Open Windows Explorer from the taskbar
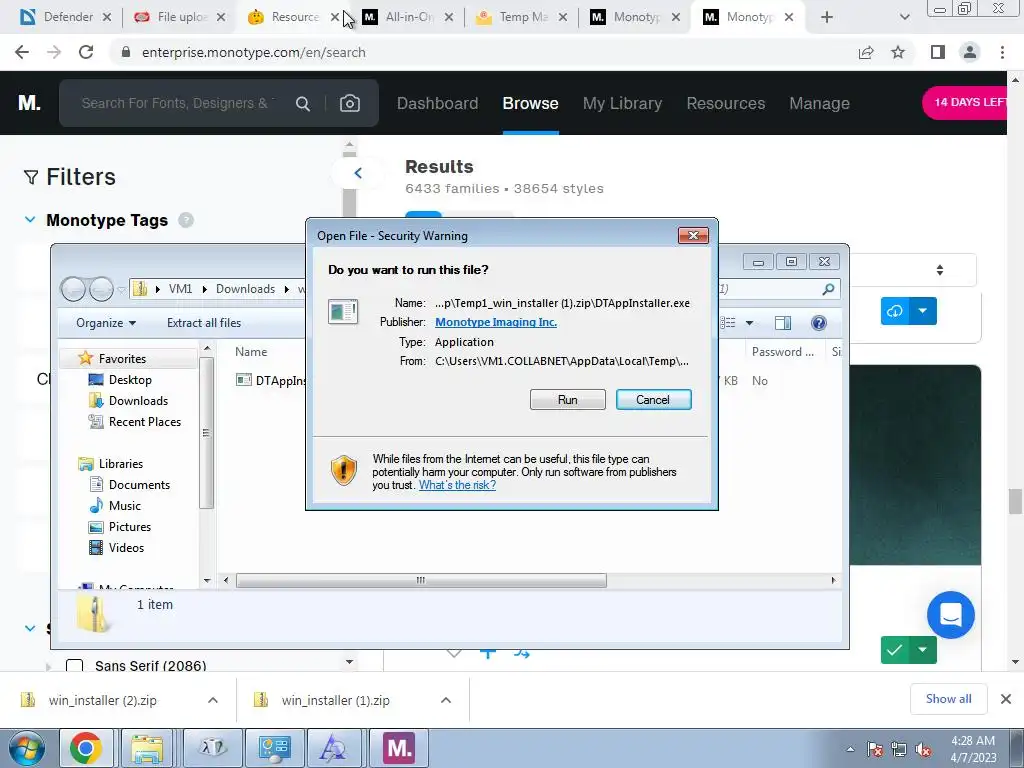Viewport: 1024px width, 768px height. click(147, 748)
